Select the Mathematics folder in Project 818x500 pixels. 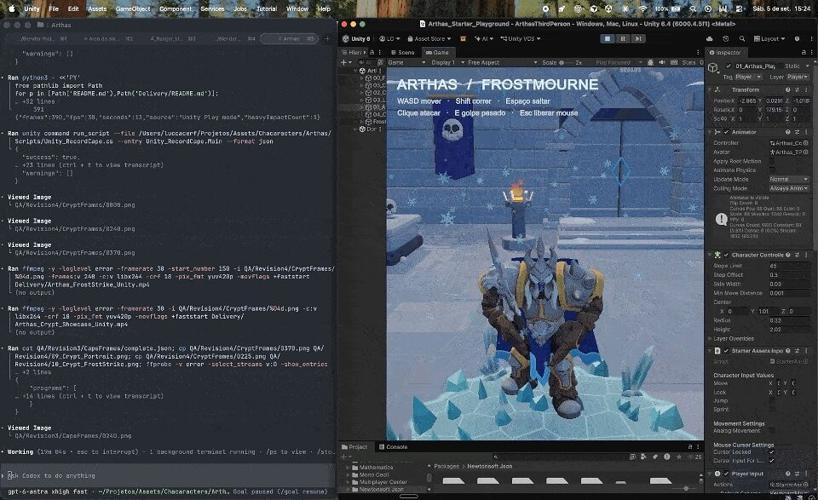click(x=371, y=467)
